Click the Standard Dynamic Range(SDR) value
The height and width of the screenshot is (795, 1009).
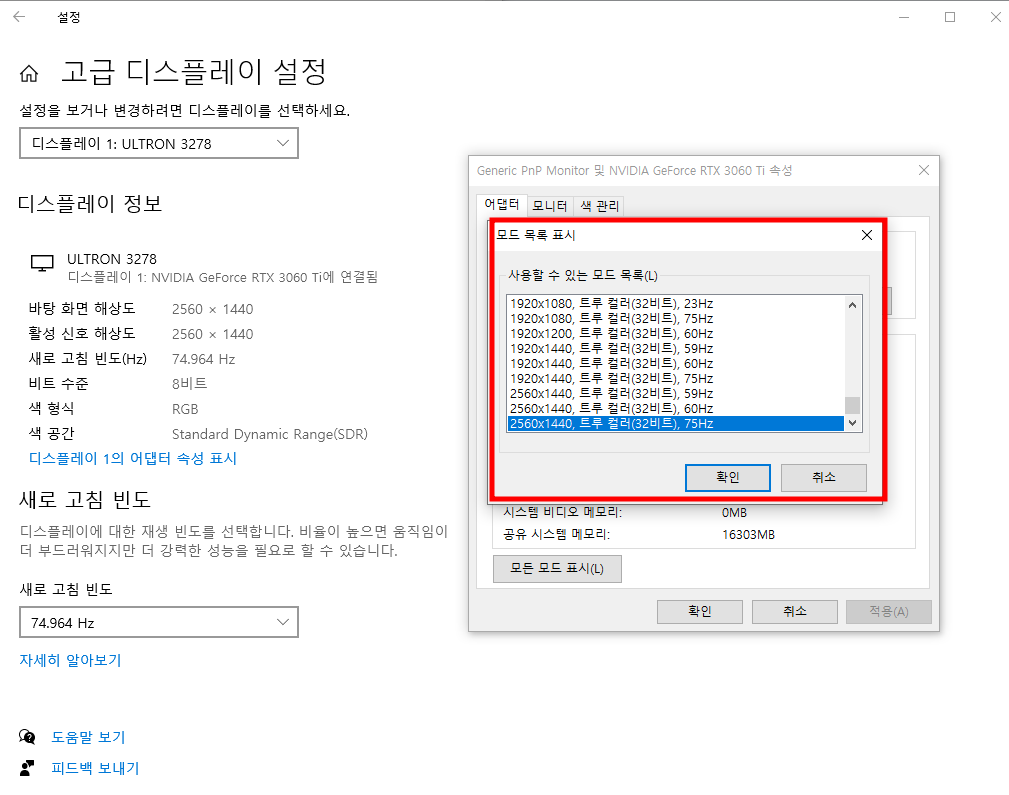click(x=270, y=434)
